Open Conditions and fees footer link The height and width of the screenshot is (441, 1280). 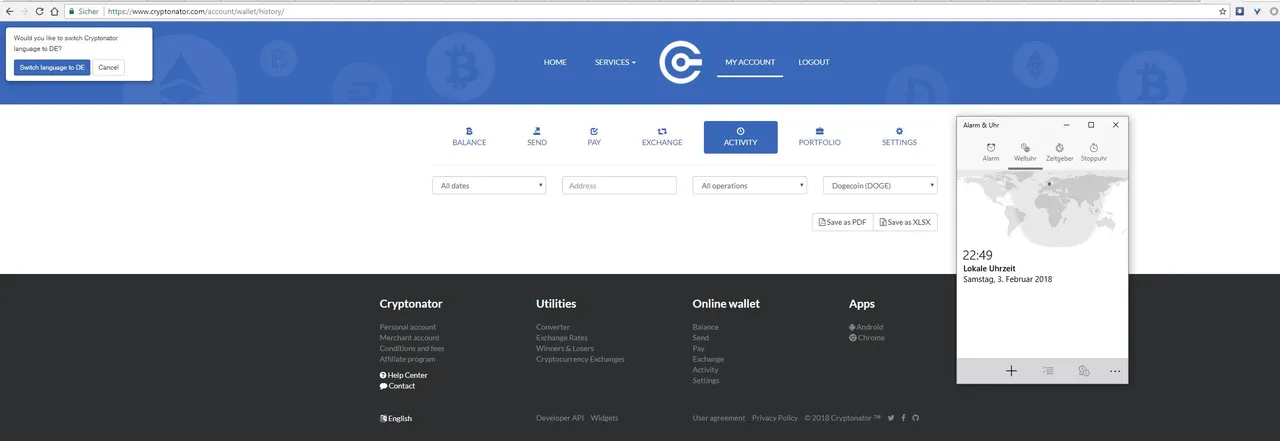tap(412, 348)
